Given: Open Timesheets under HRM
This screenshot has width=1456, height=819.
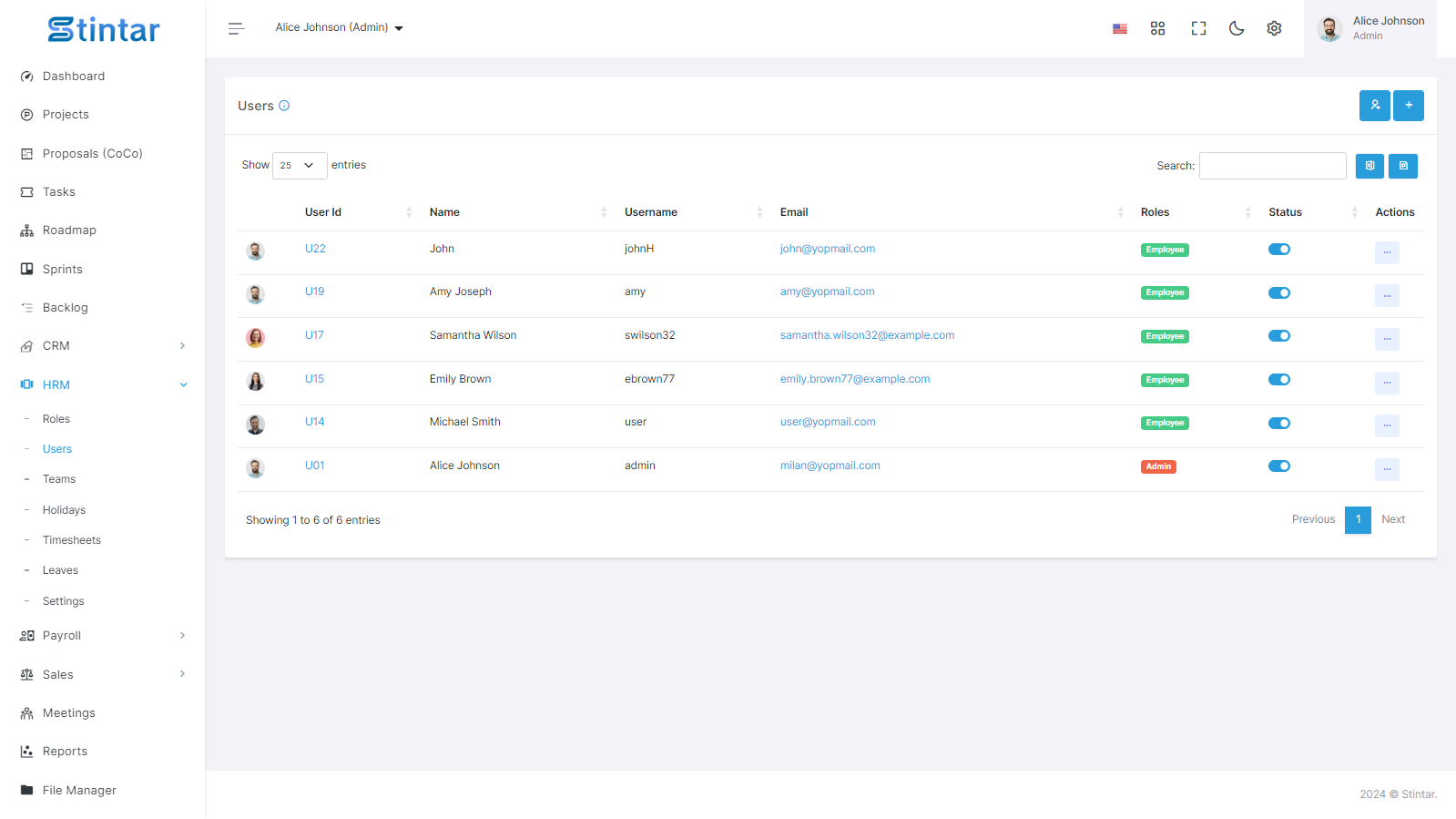Looking at the screenshot, I should coord(72,540).
